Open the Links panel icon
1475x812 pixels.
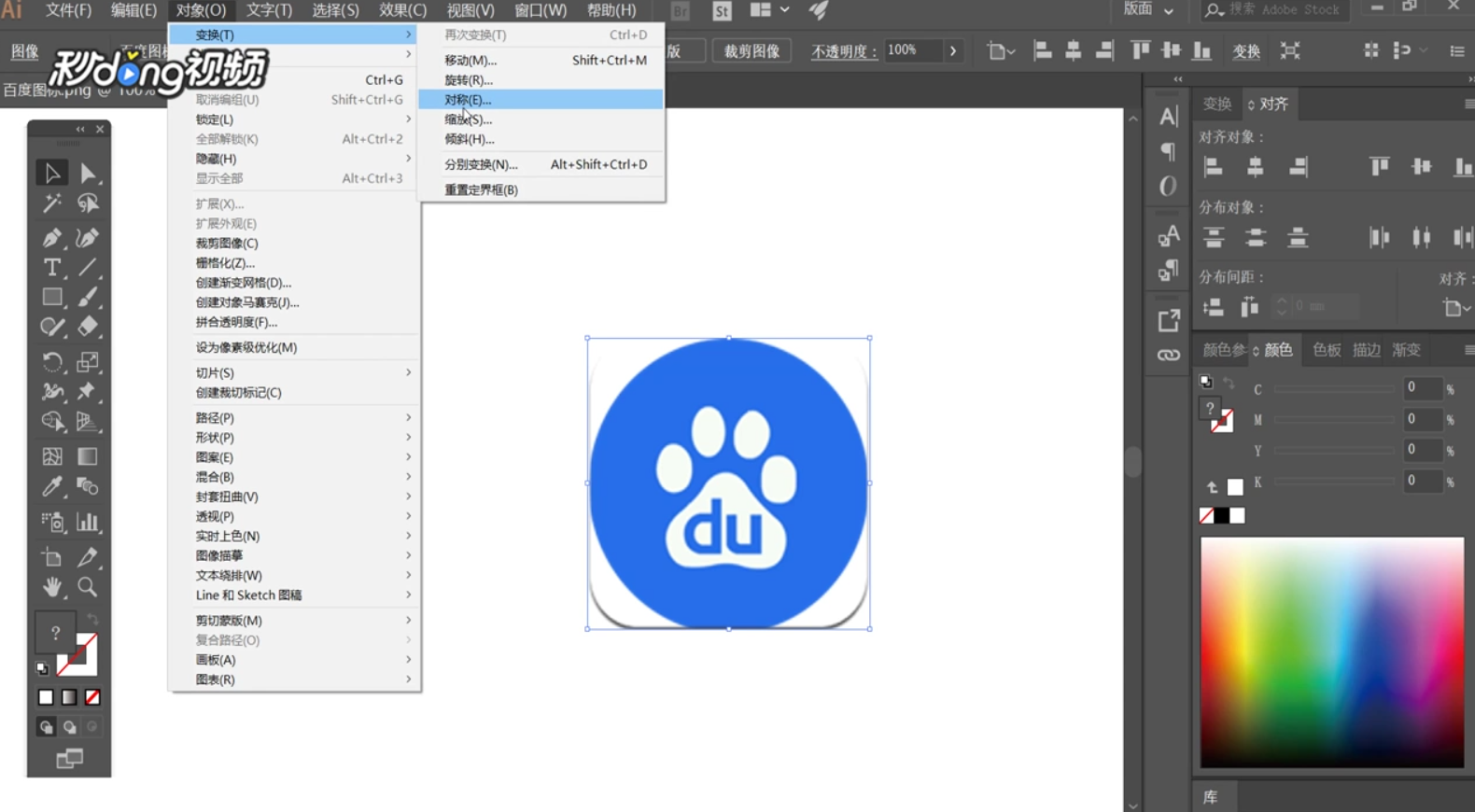pyautogui.click(x=1169, y=355)
